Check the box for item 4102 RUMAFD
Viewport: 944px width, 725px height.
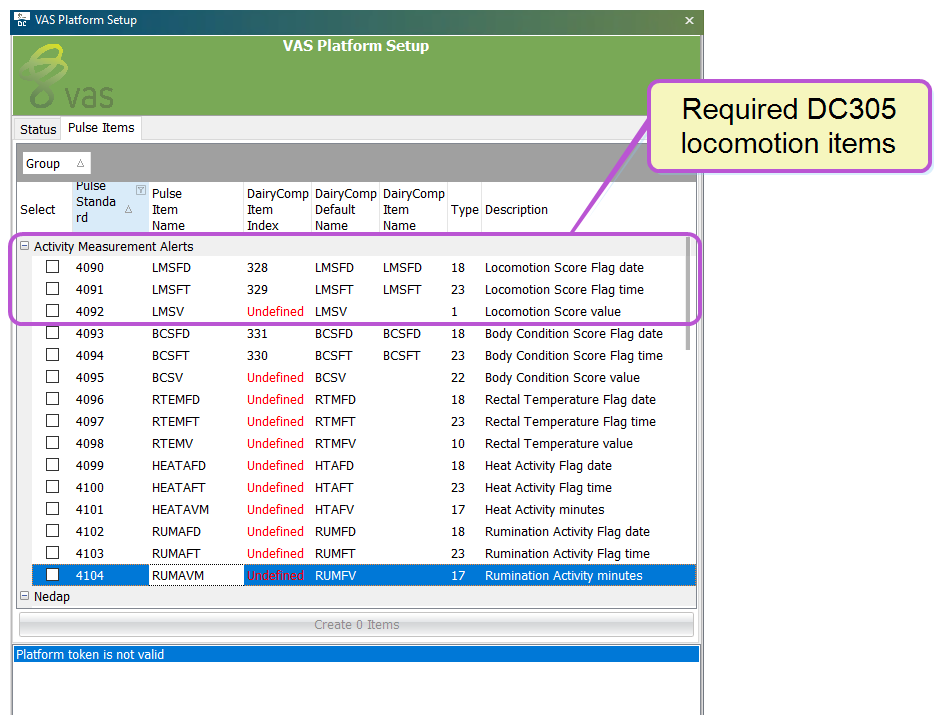click(x=53, y=531)
